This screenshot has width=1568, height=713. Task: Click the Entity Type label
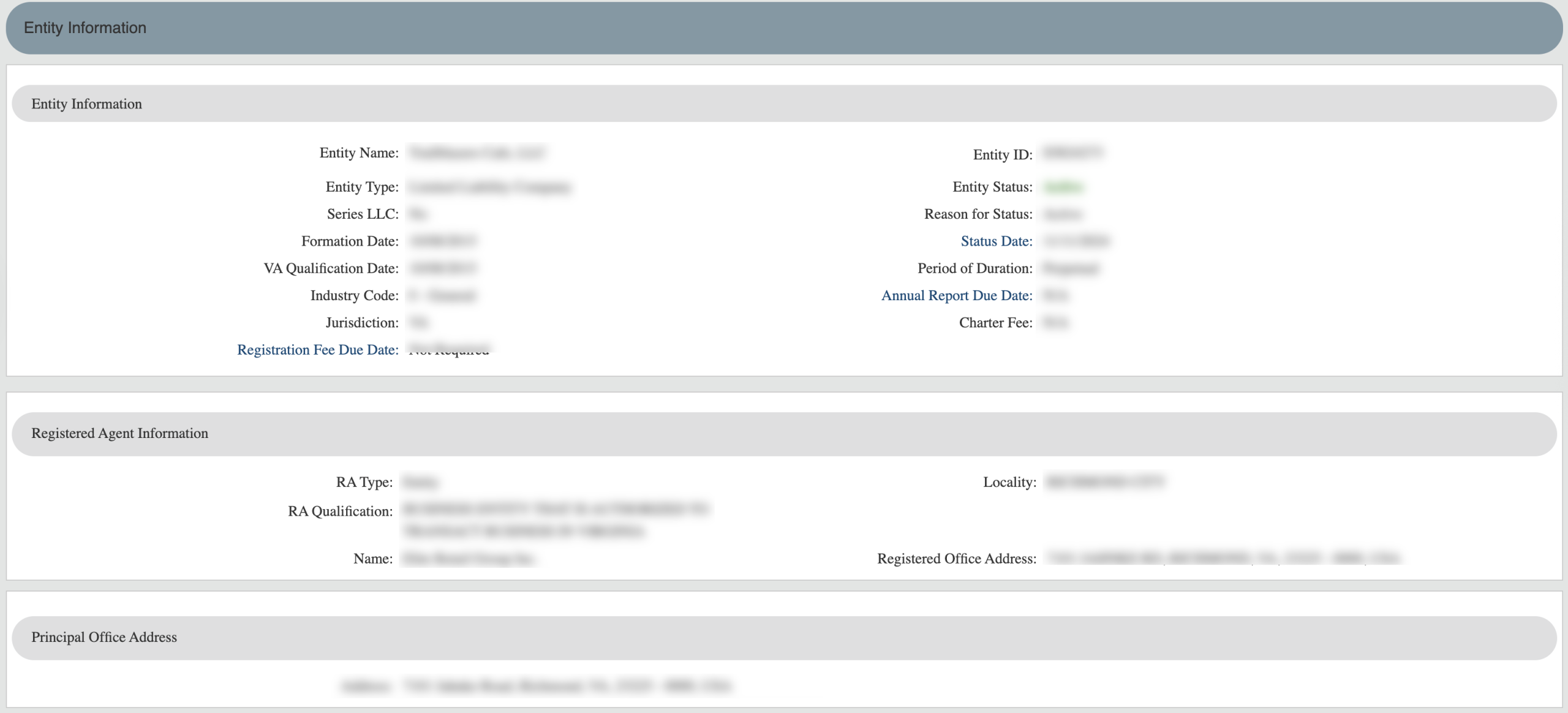[x=362, y=187]
